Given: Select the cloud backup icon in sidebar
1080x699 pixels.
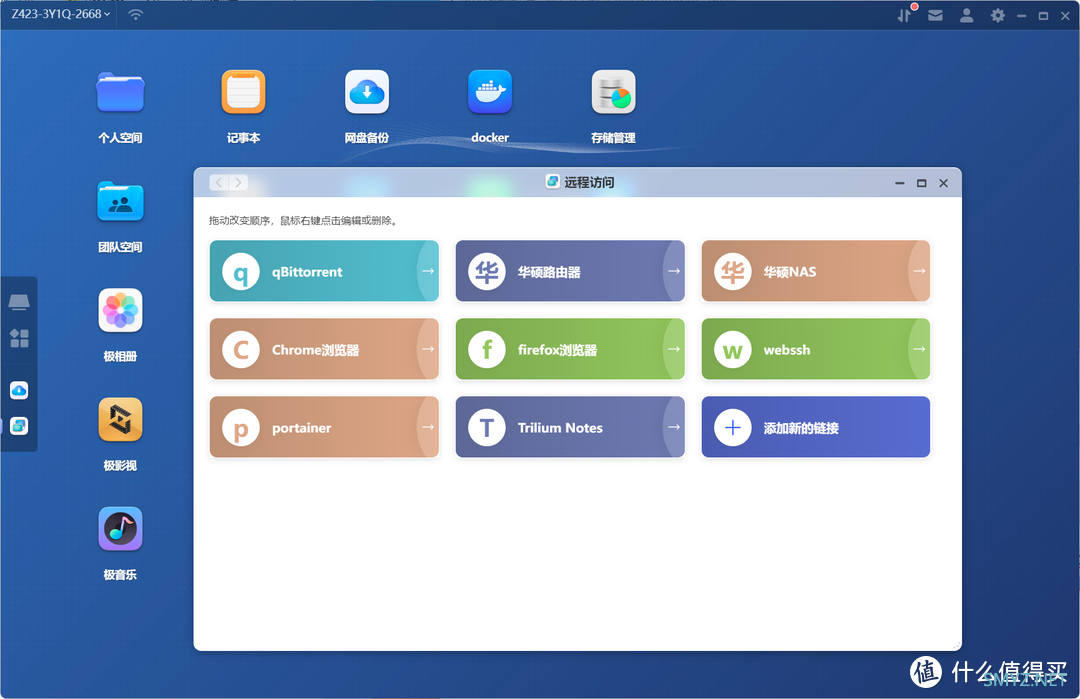Looking at the screenshot, I should (x=19, y=390).
